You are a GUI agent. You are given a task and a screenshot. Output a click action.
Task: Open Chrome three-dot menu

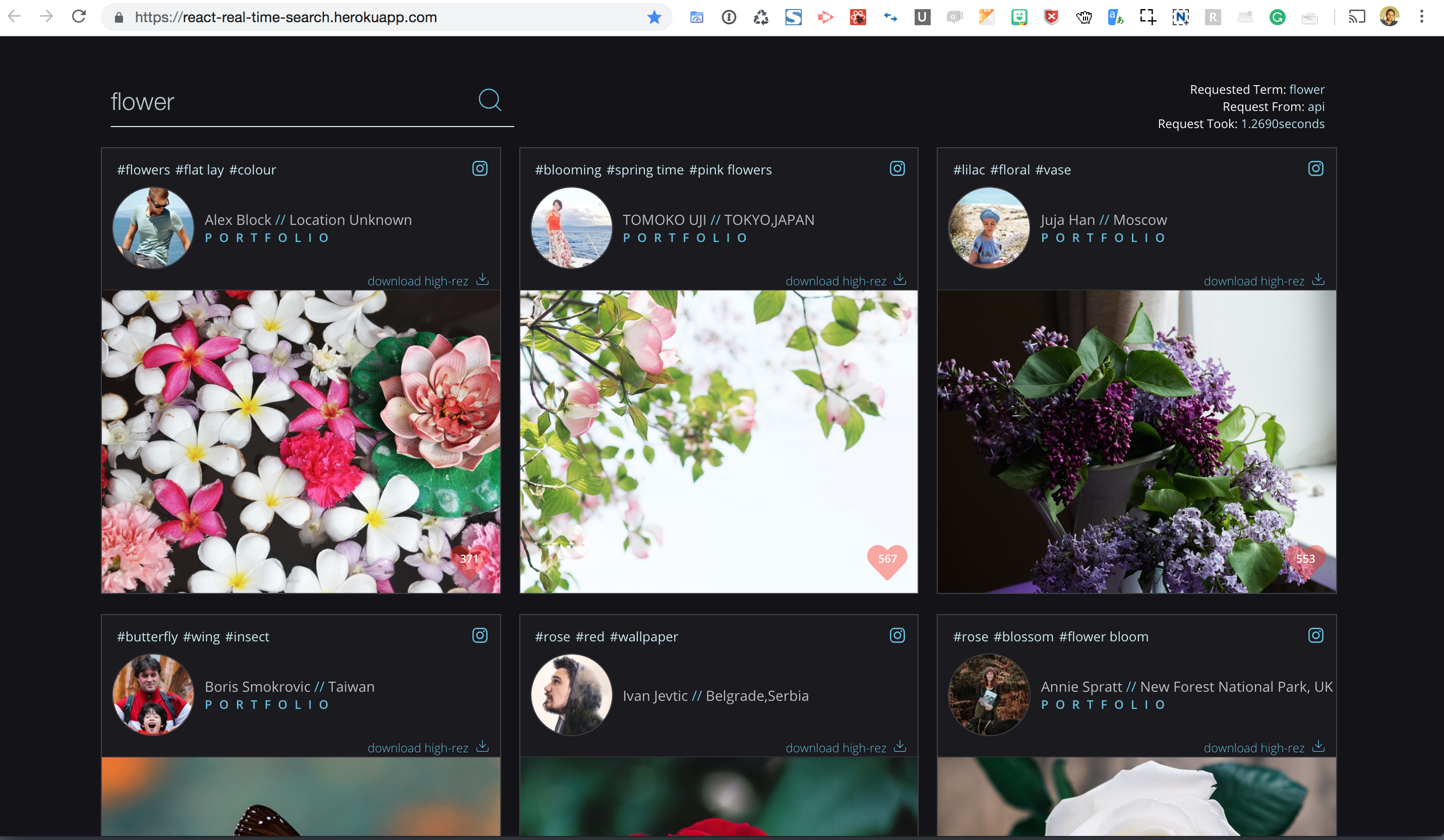point(1422,17)
